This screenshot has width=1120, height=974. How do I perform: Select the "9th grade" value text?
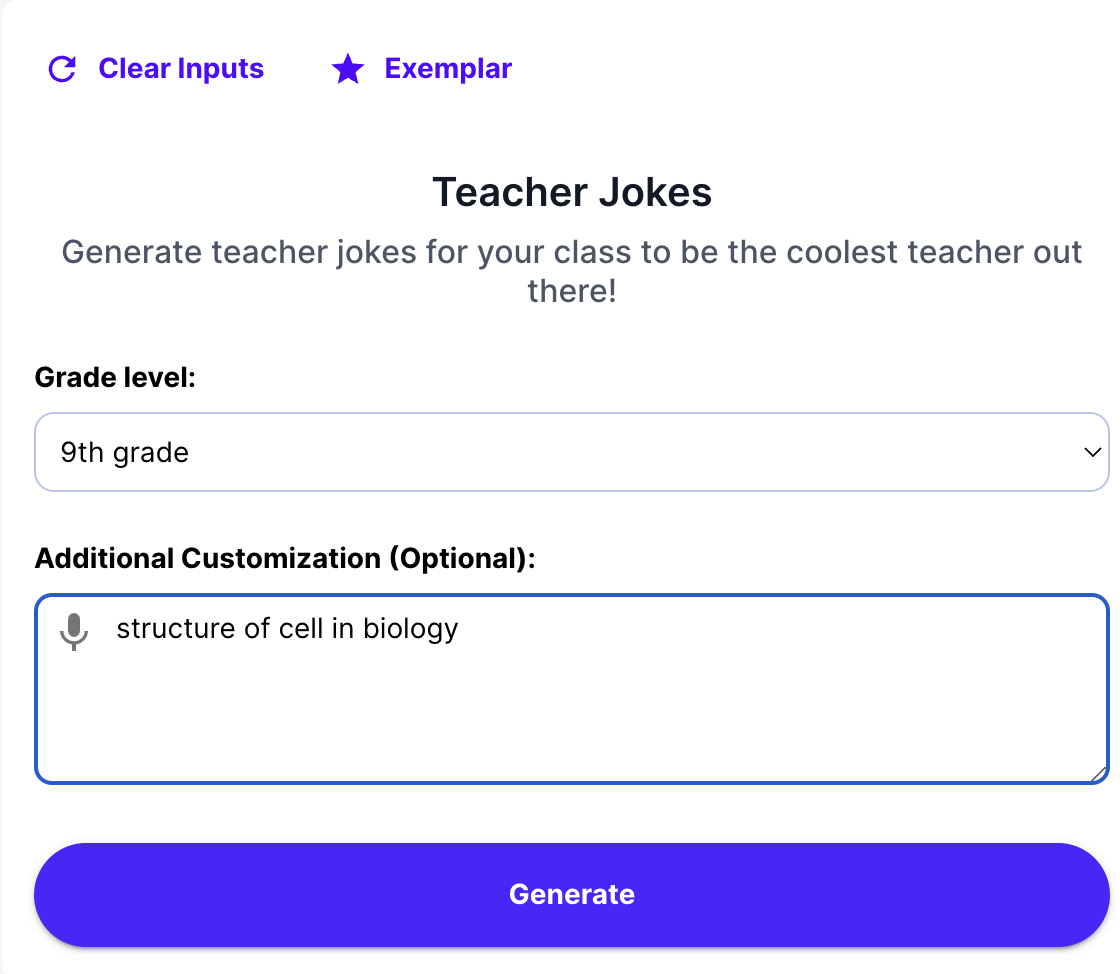(125, 453)
